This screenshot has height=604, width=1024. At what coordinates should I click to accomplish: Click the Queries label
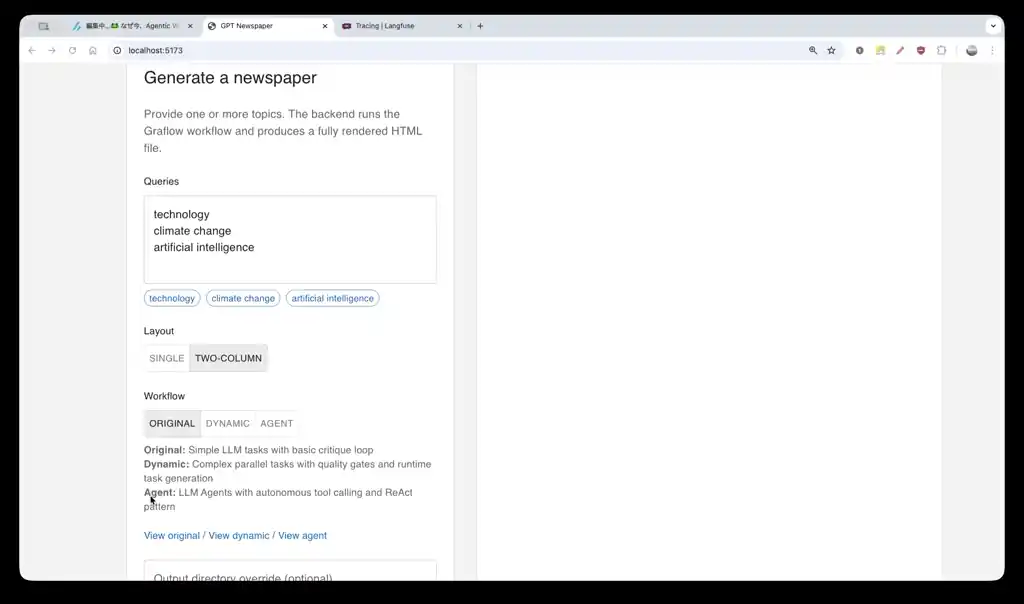pos(161,182)
